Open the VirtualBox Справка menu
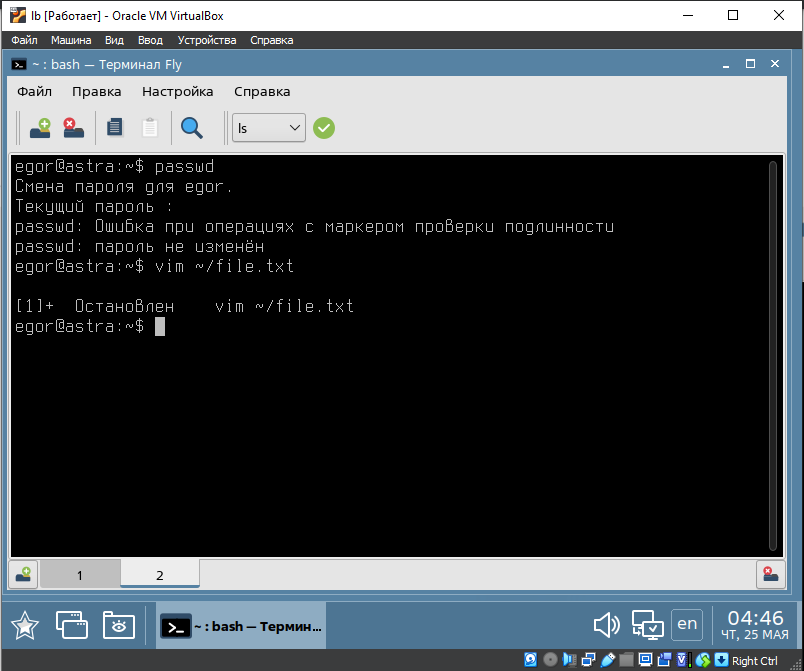The height and width of the screenshot is (671, 804). (272, 40)
